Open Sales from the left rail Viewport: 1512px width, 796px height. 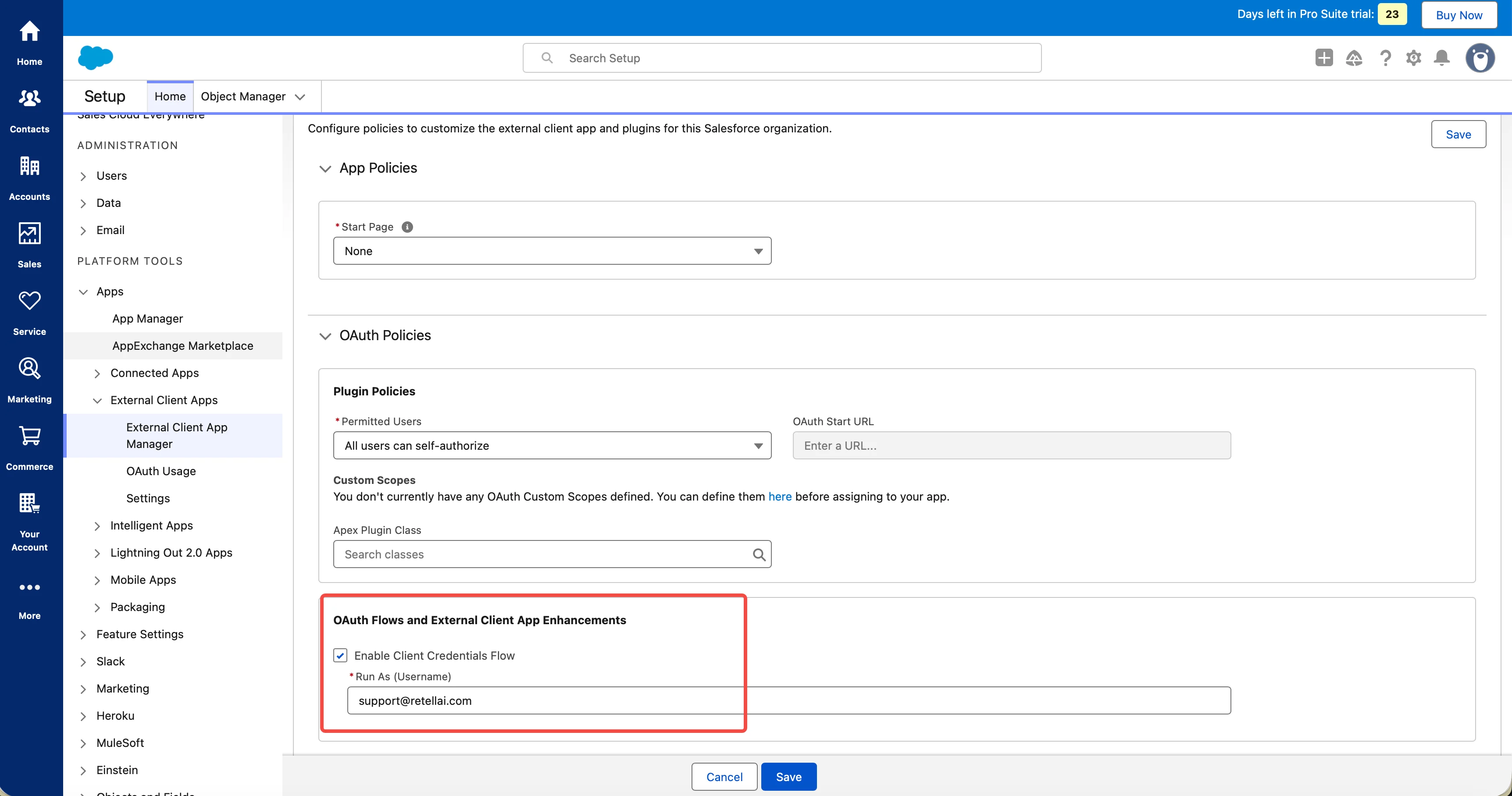coord(29,245)
